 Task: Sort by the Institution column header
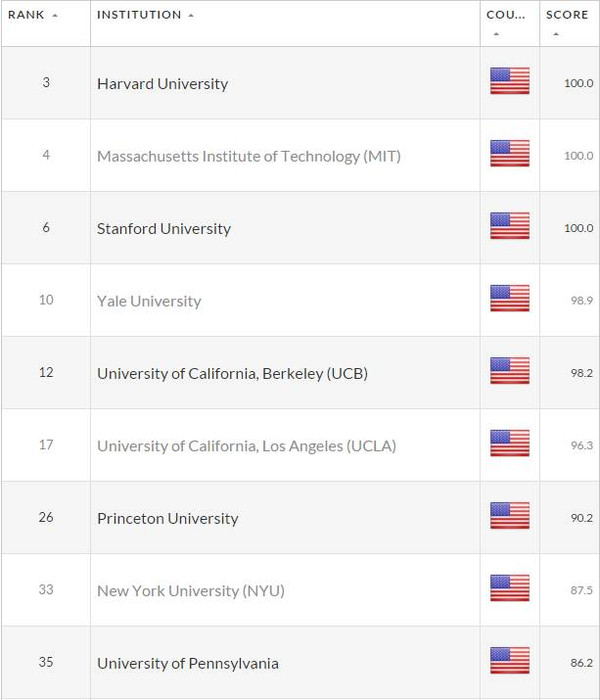(x=146, y=15)
